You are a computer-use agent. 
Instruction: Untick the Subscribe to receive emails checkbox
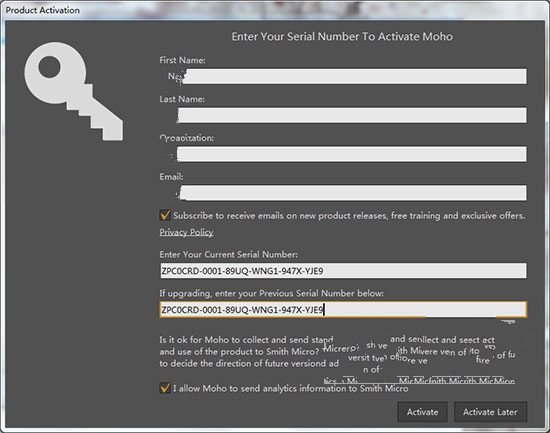pos(165,215)
